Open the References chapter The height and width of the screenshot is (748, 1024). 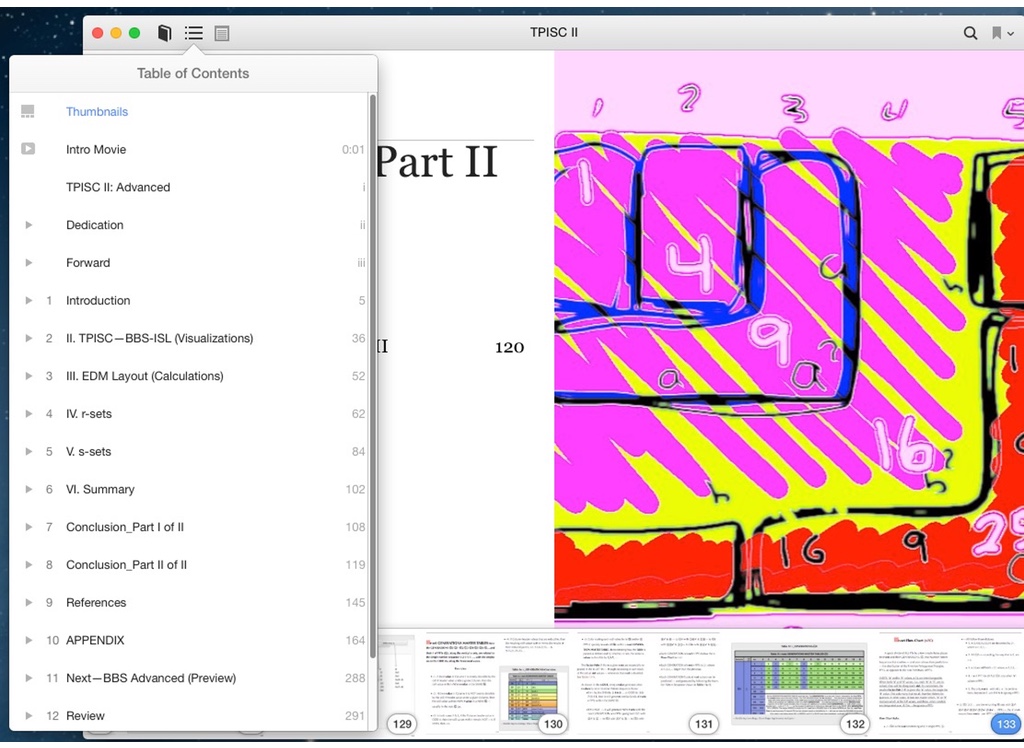pos(96,603)
